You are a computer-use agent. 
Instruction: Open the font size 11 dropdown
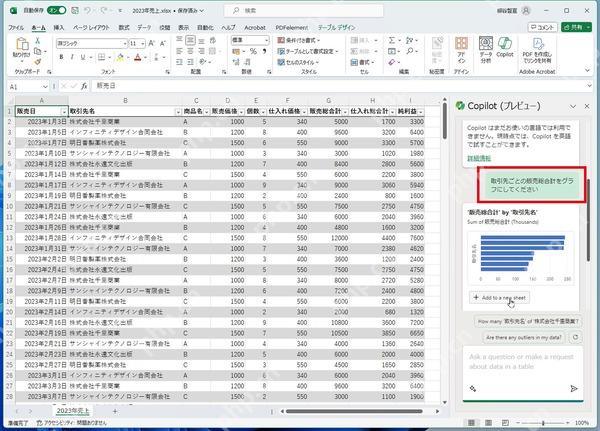[x=142, y=44]
